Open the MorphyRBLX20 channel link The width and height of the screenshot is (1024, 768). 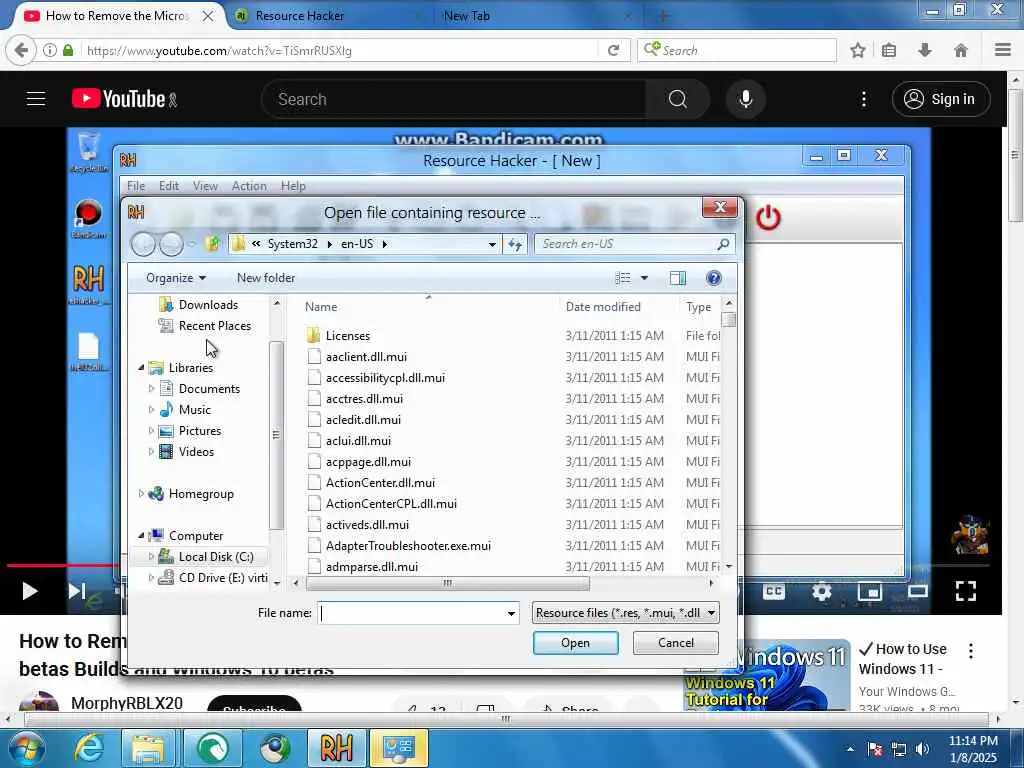(127, 703)
